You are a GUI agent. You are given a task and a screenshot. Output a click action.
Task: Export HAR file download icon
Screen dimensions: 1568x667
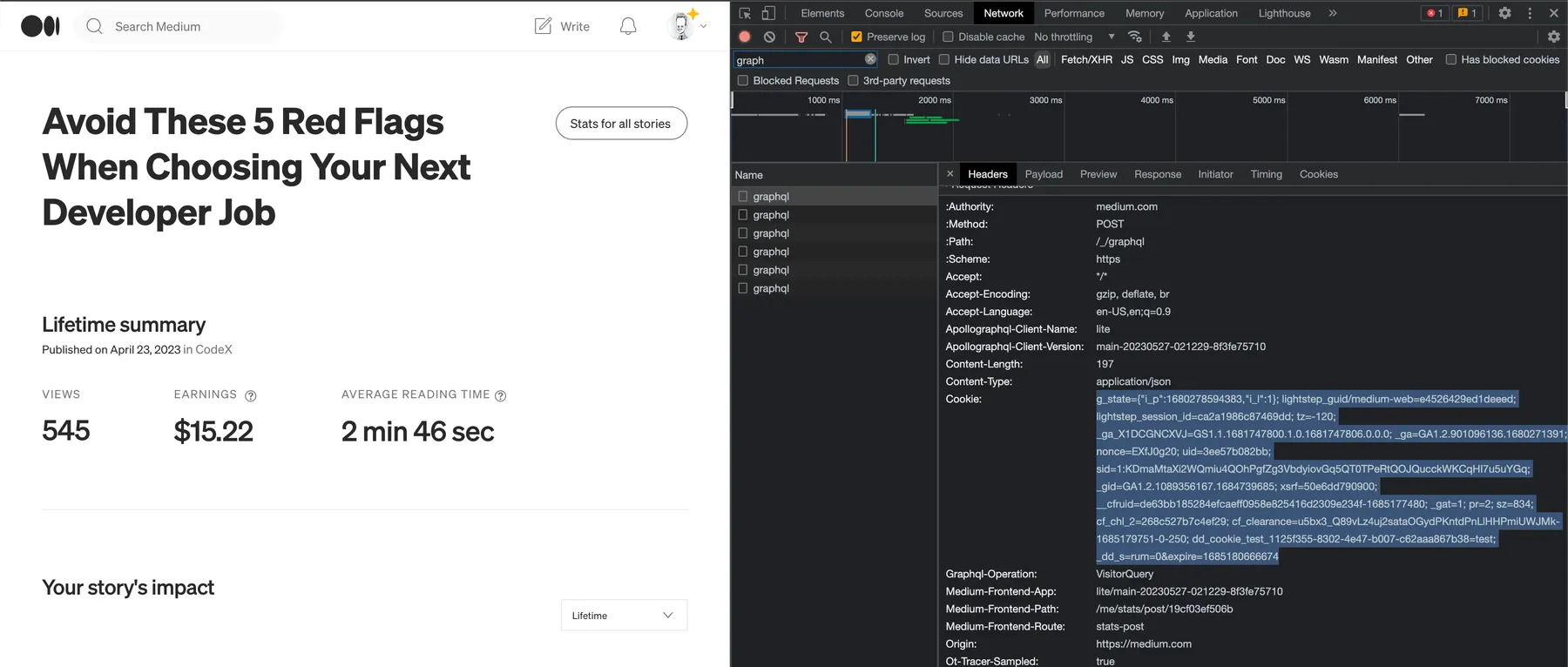[1191, 37]
